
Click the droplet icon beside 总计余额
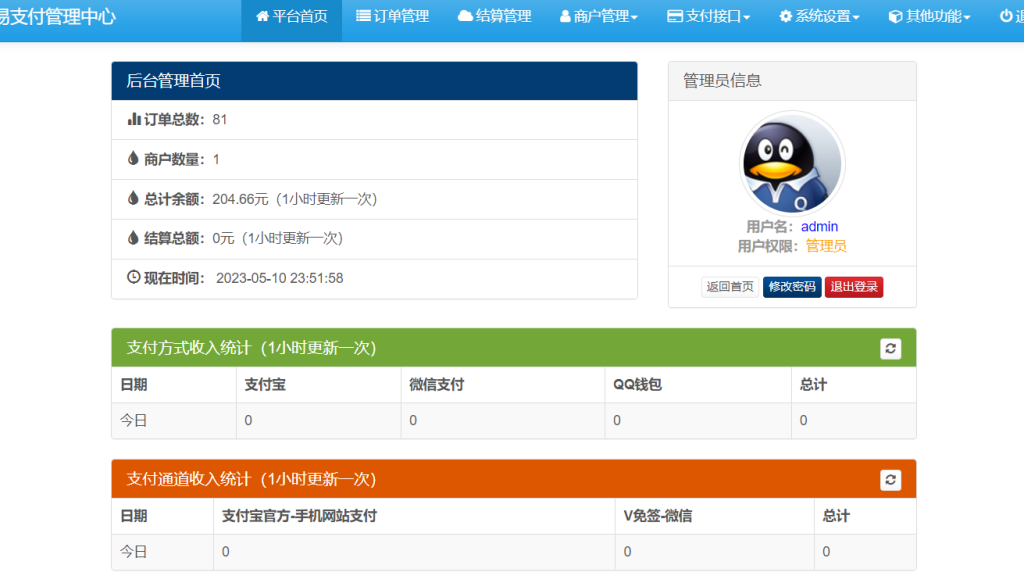click(133, 198)
